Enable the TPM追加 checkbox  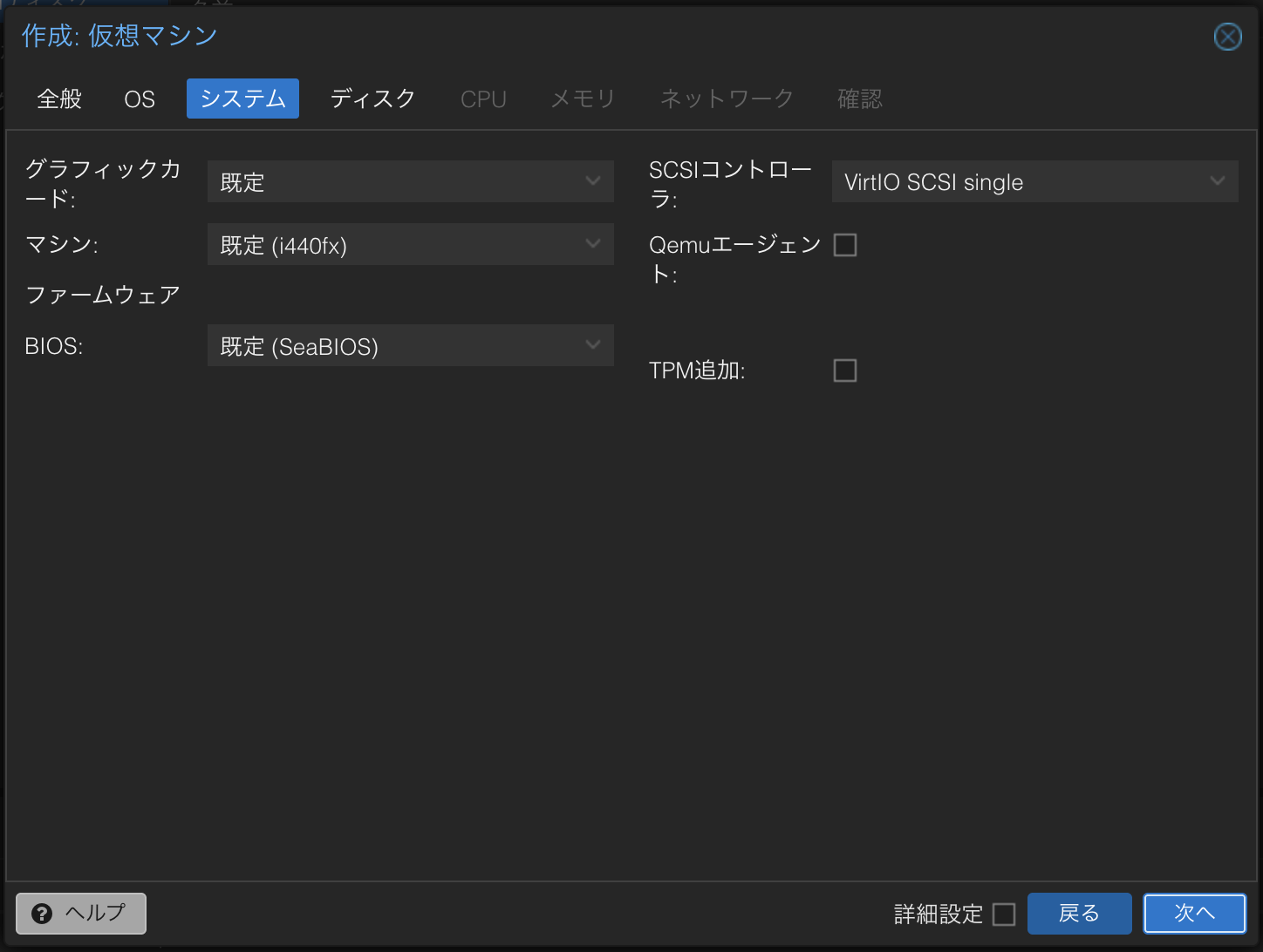(x=845, y=371)
